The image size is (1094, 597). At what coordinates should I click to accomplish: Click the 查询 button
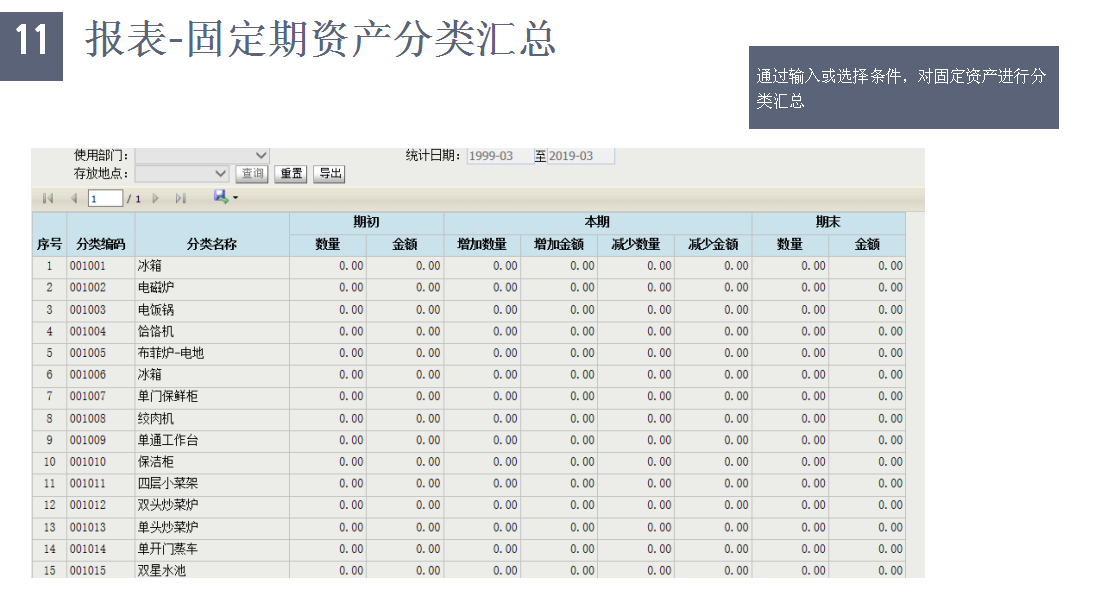[x=251, y=173]
